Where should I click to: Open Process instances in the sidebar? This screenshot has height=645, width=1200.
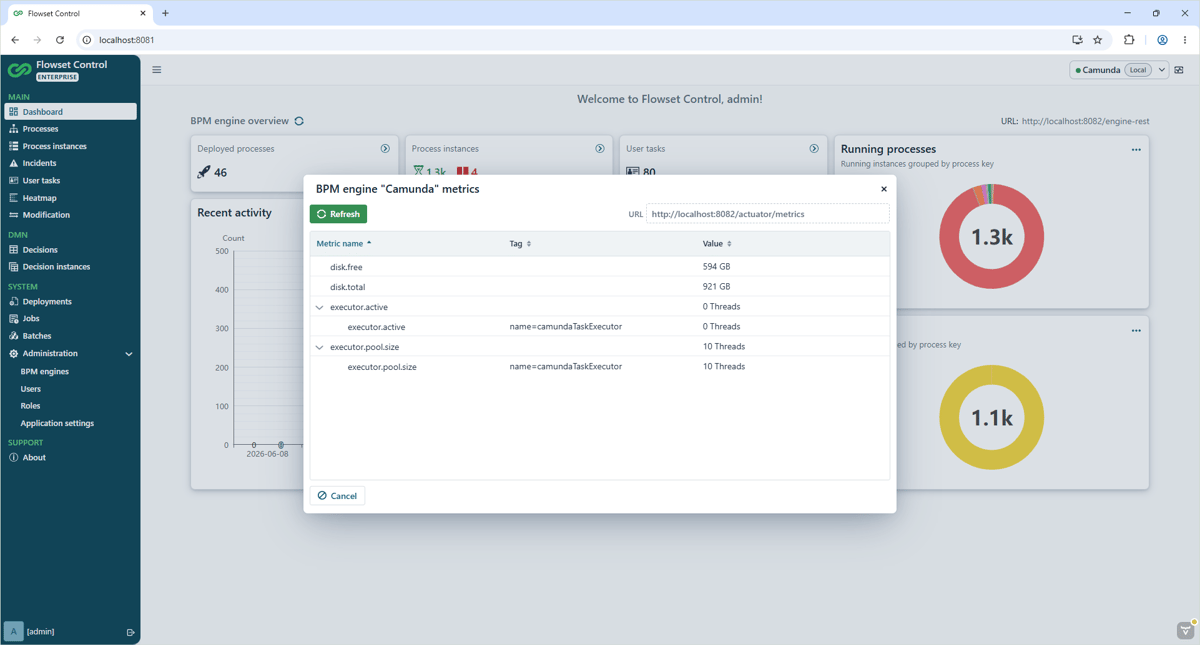(70, 146)
